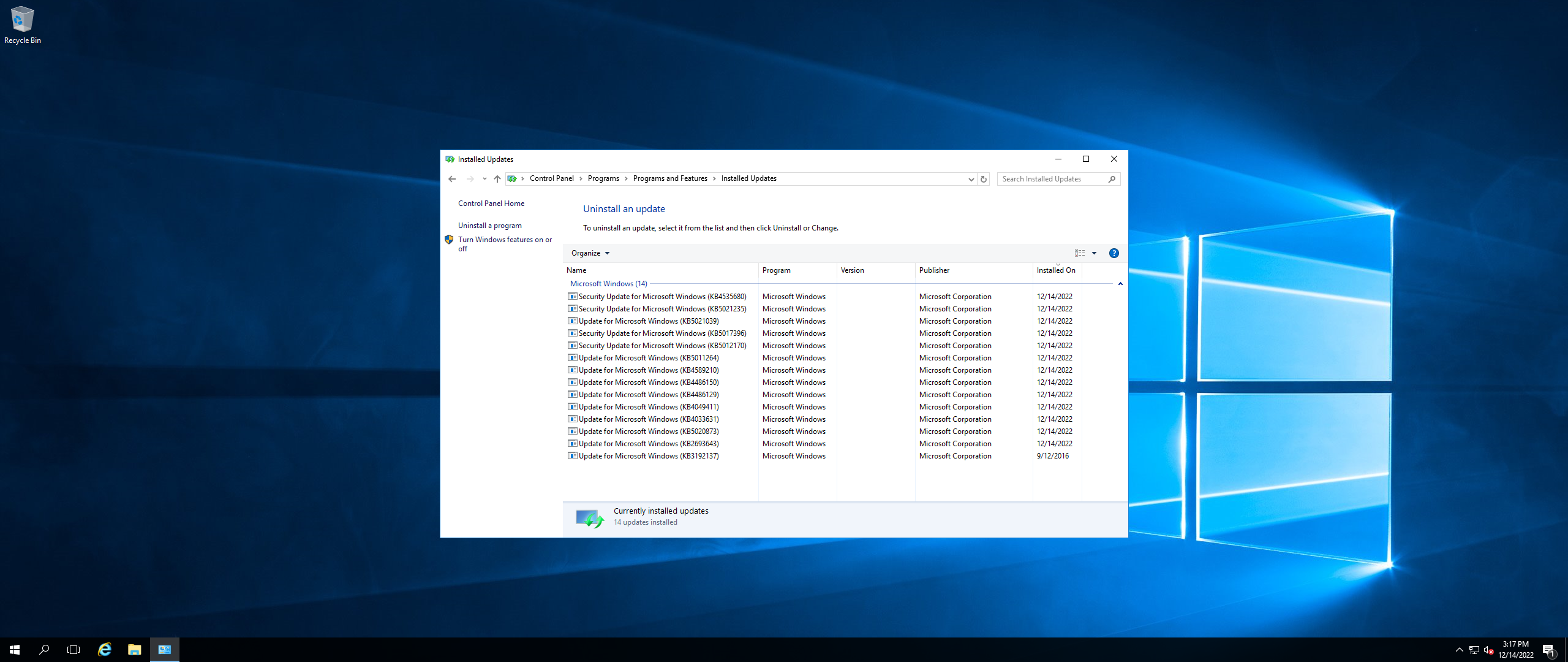Go up one level with Up arrow
The width and height of the screenshot is (1568, 662).
(x=497, y=179)
